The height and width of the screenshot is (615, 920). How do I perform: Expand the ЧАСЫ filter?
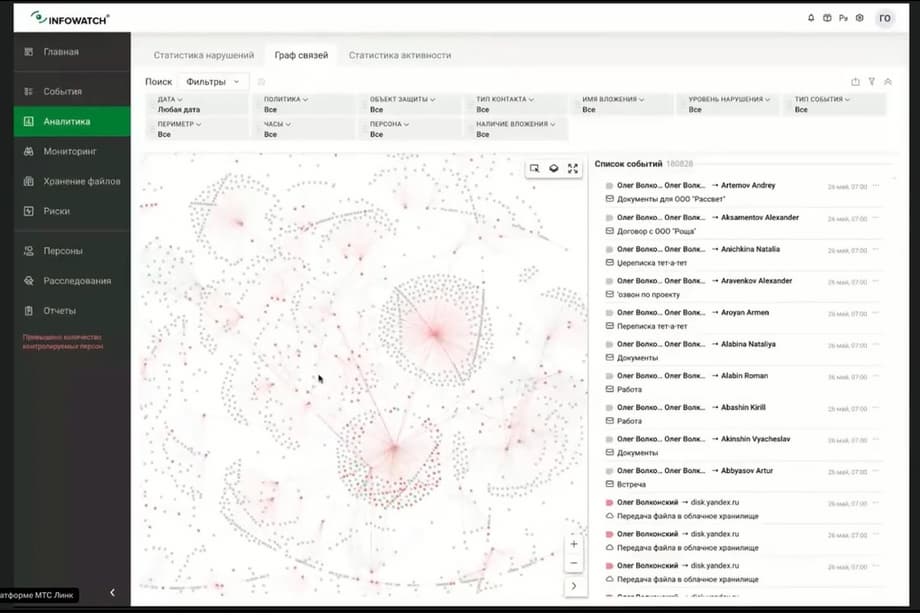[303, 129]
